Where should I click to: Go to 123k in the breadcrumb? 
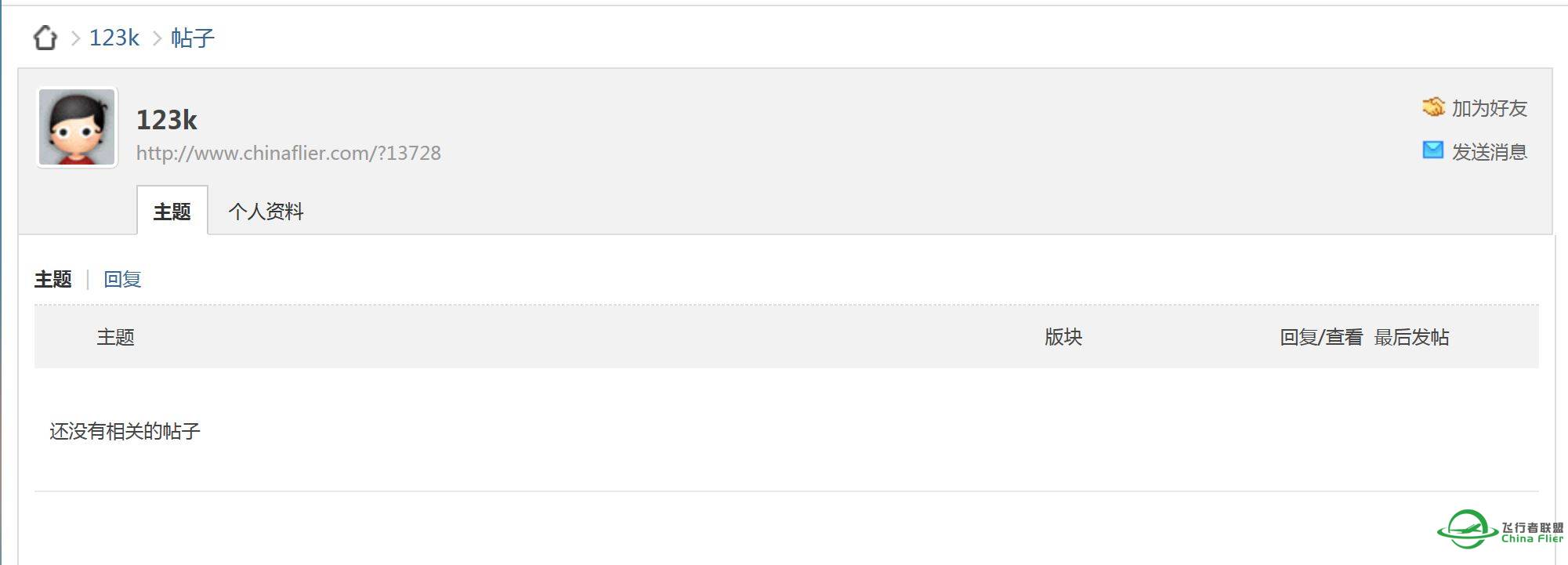pos(114,38)
